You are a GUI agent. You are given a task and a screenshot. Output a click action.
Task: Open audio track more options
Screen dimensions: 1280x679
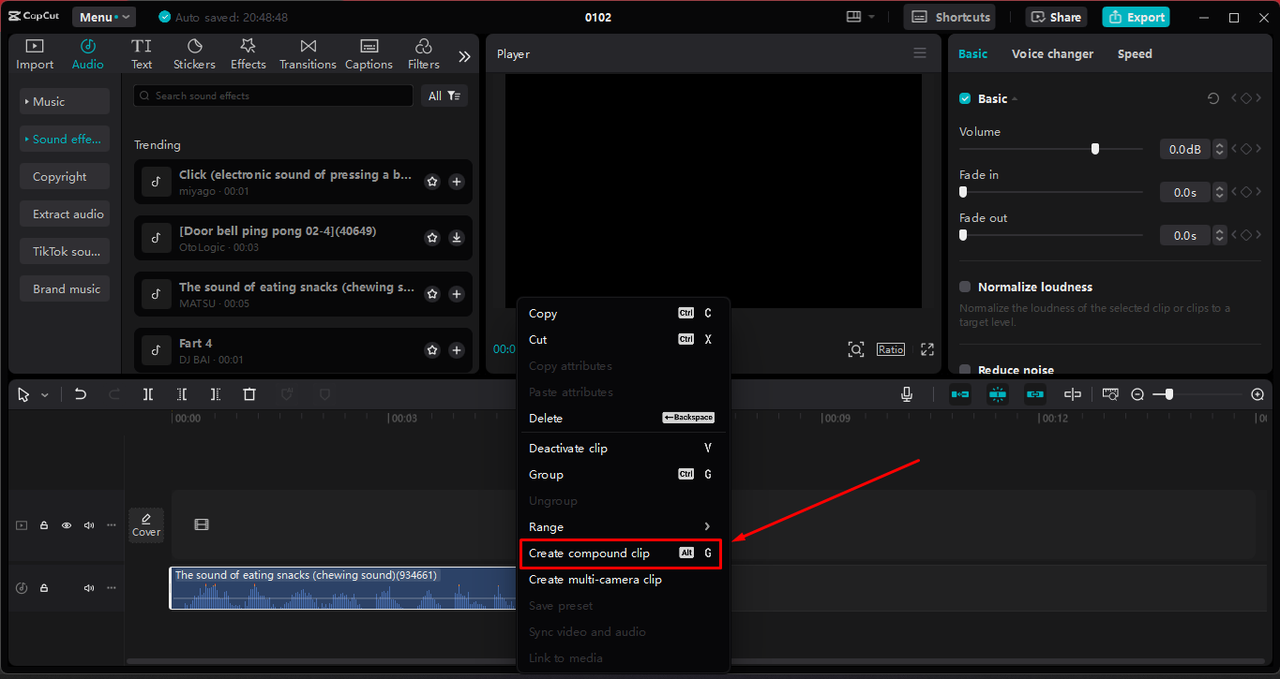tap(111, 588)
